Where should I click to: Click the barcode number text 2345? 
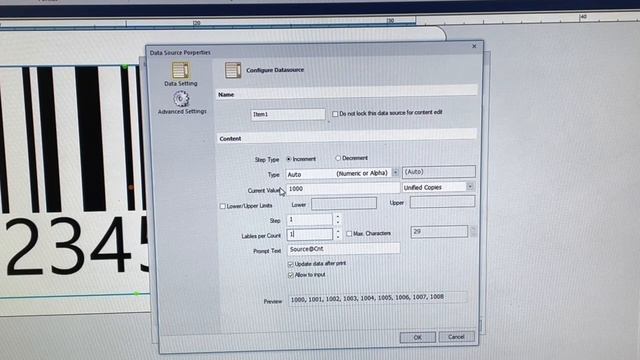pyautogui.click(x=78, y=246)
